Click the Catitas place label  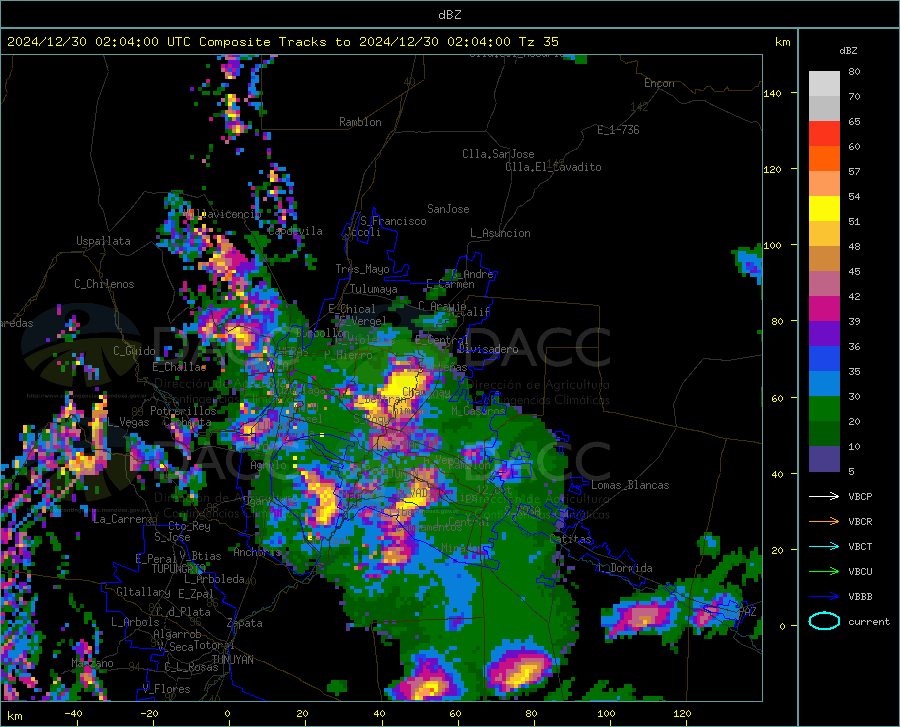point(571,539)
